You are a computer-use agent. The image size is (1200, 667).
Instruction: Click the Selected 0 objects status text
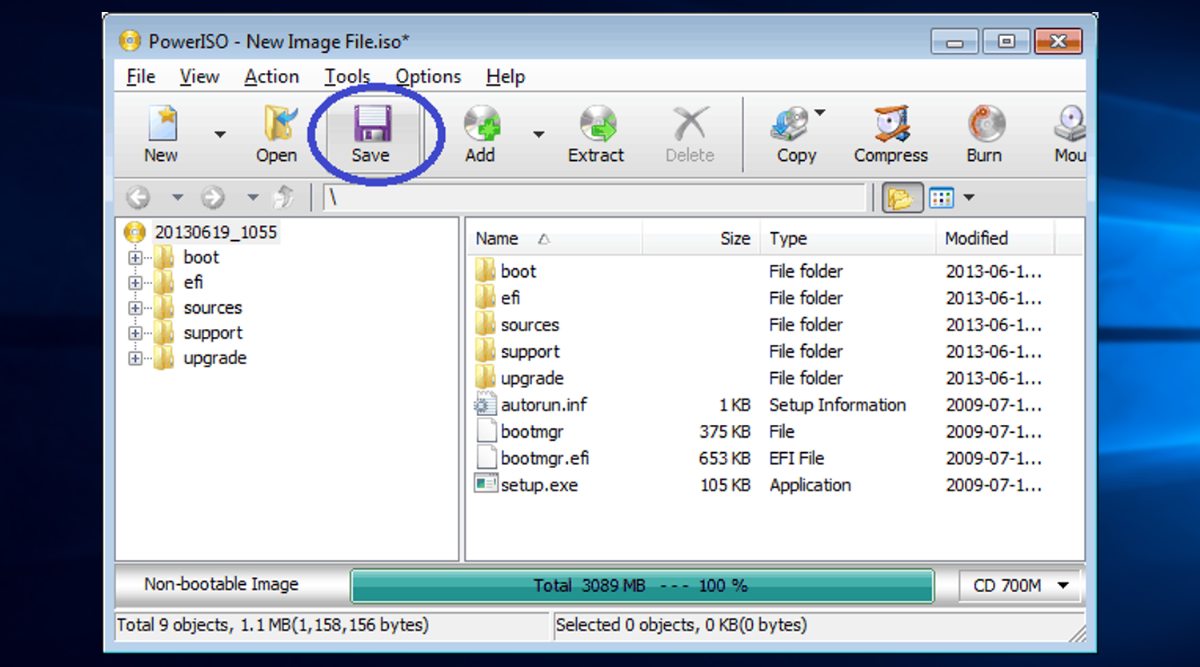tap(681, 626)
